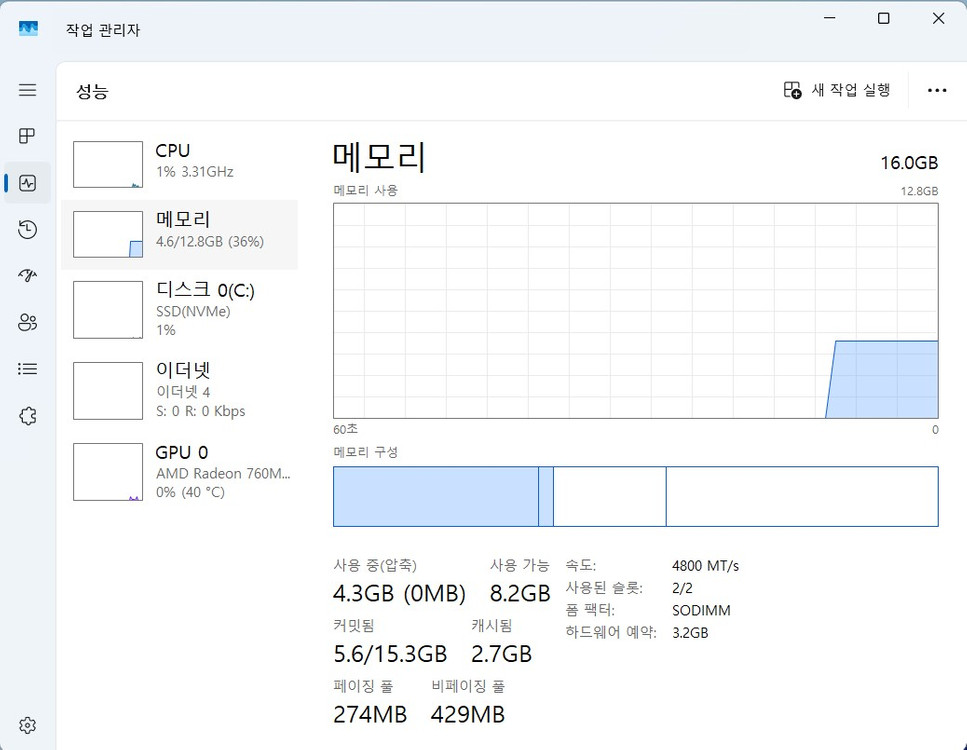Screen dimensions: 967x750
Task: Open the Services view in the sidebar
Action: pyautogui.click(x=27, y=415)
